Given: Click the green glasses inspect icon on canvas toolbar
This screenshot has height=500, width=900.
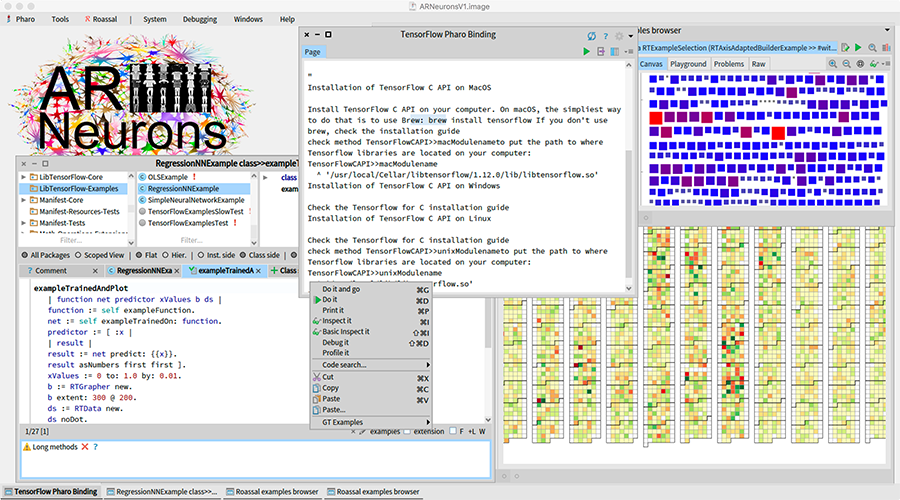Looking at the screenshot, I should tap(874, 64).
